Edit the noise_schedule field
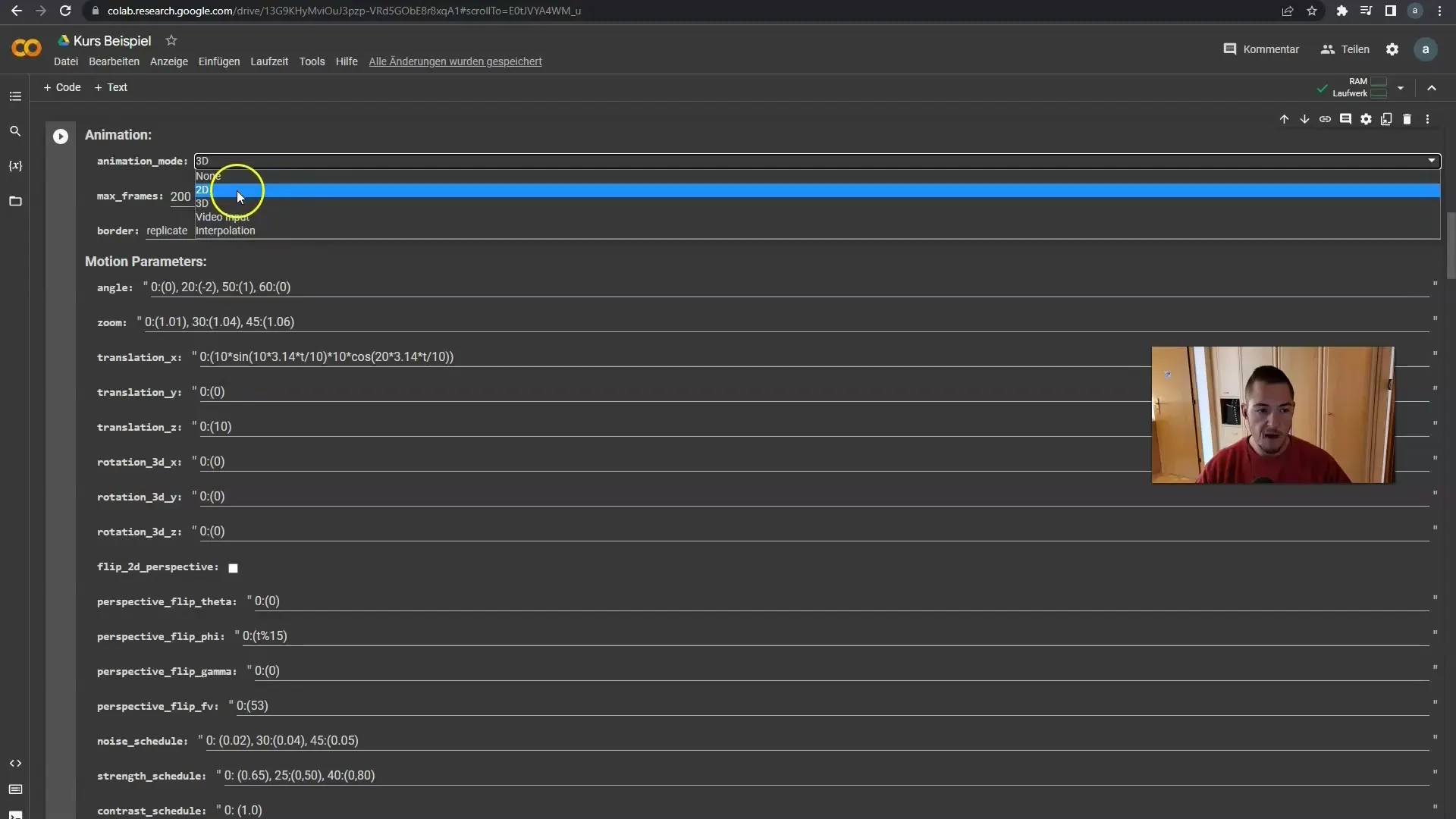Image resolution: width=1456 pixels, height=819 pixels. pyautogui.click(x=817, y=741)
